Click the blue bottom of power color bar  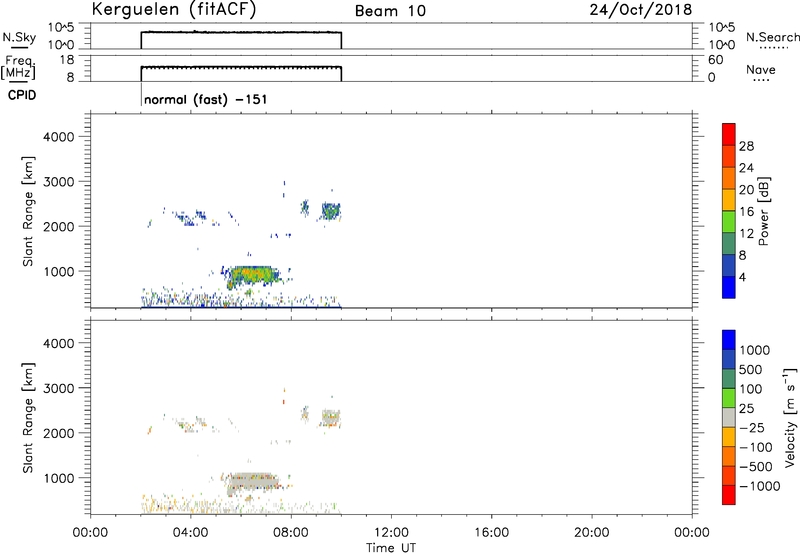pos(729,287)
